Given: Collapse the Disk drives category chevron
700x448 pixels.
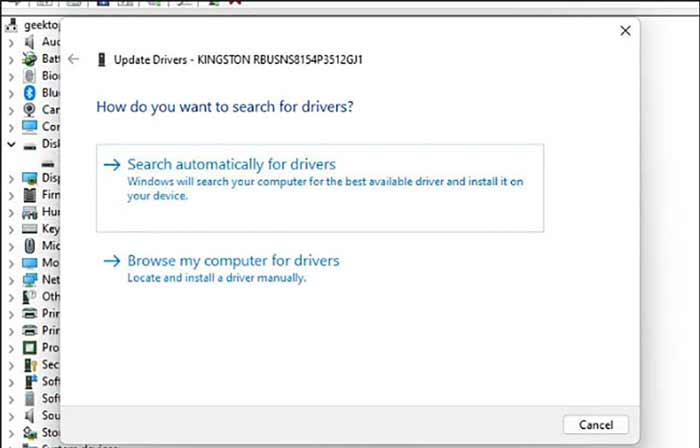Looking at the screenshot, I should tap(11, 144).
